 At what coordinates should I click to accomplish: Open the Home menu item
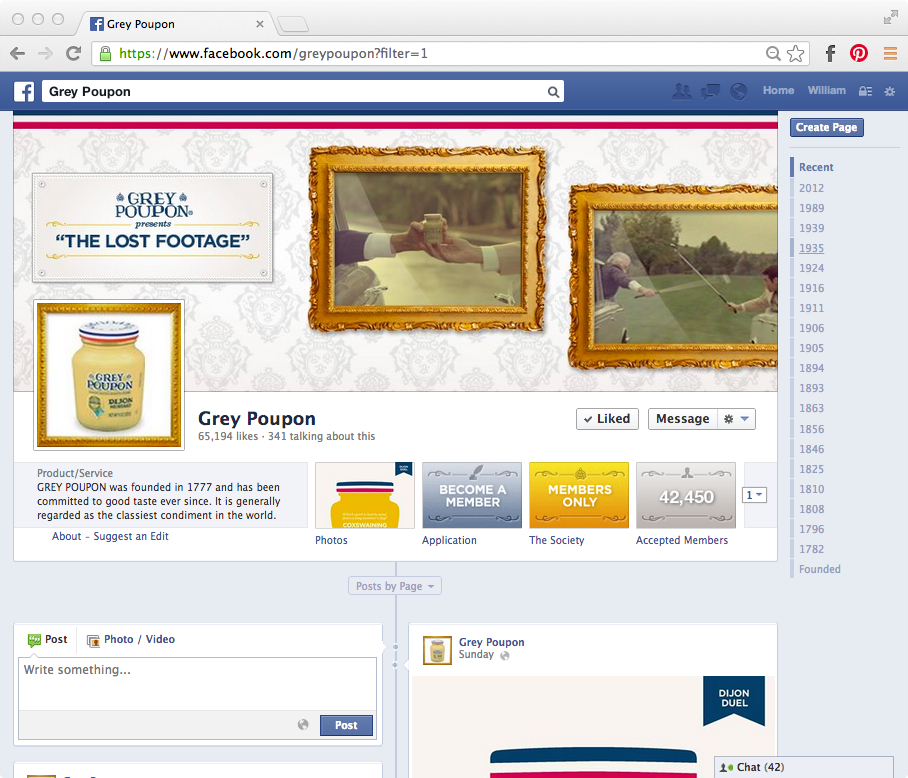tap(778, 91)
